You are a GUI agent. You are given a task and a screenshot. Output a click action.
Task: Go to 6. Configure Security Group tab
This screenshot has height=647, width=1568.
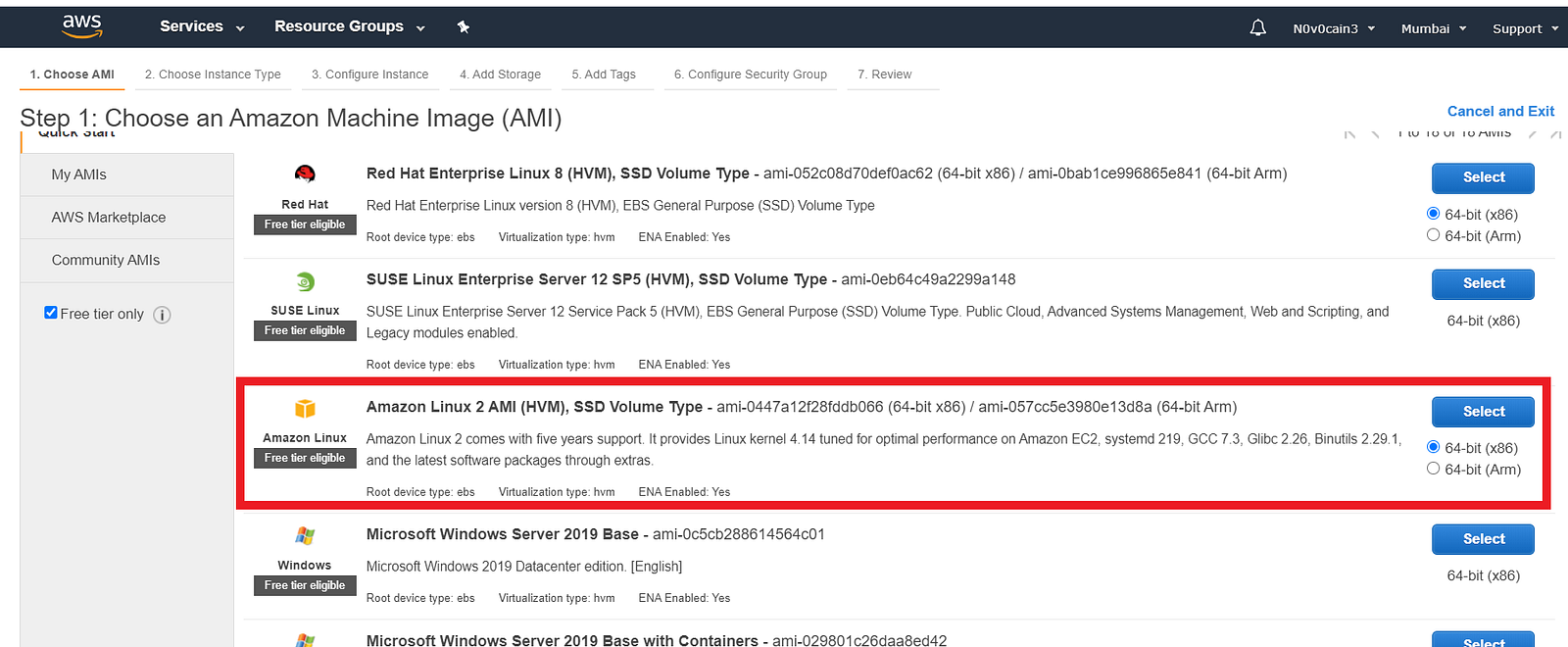[x=751, y=75]
